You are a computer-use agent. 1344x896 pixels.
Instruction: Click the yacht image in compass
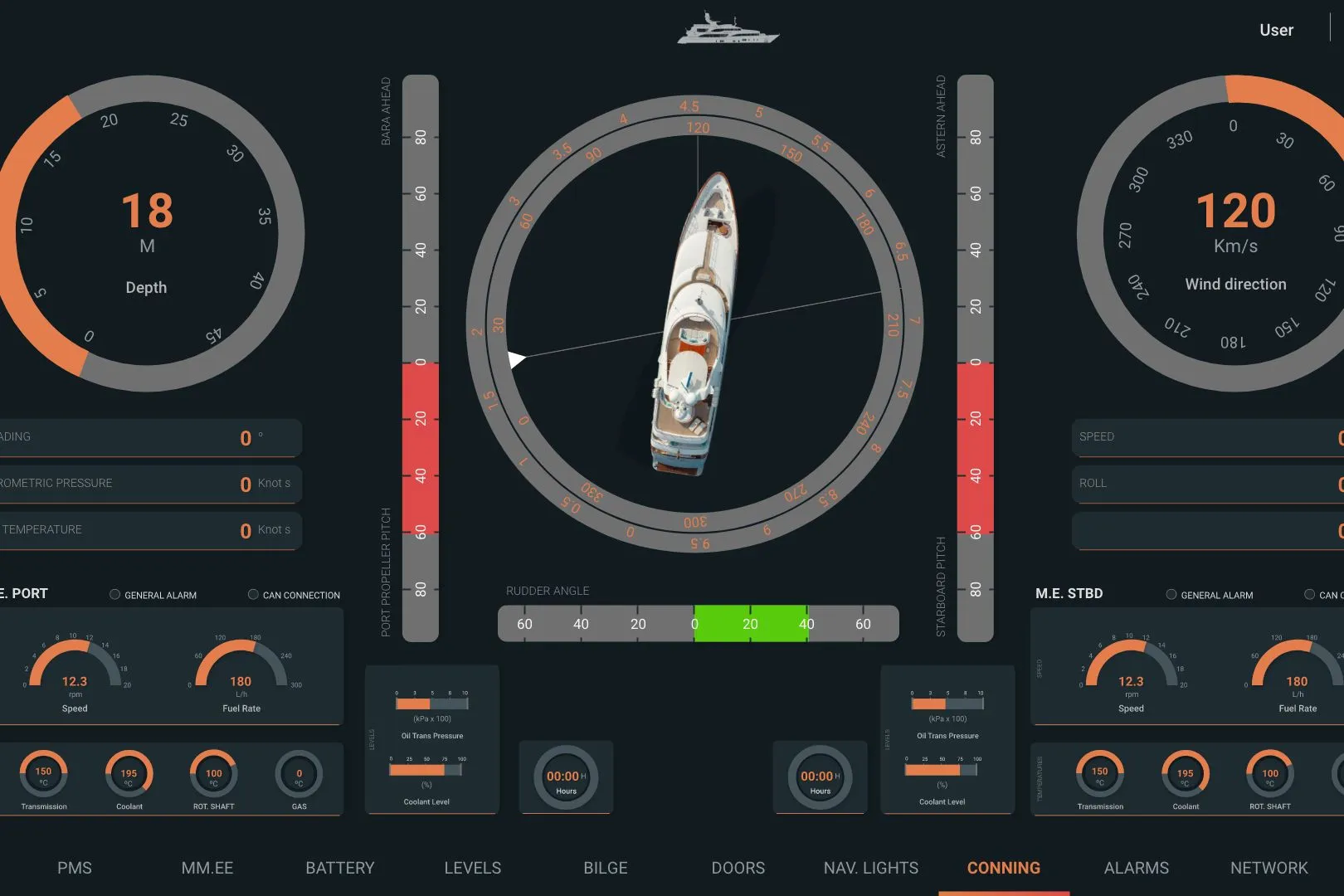695,324
